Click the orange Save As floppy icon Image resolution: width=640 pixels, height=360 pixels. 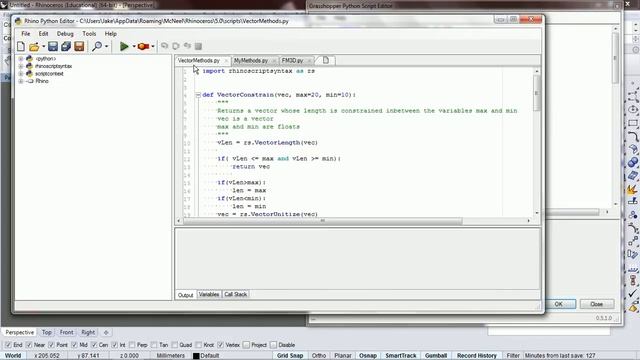[x=79, y=46]
